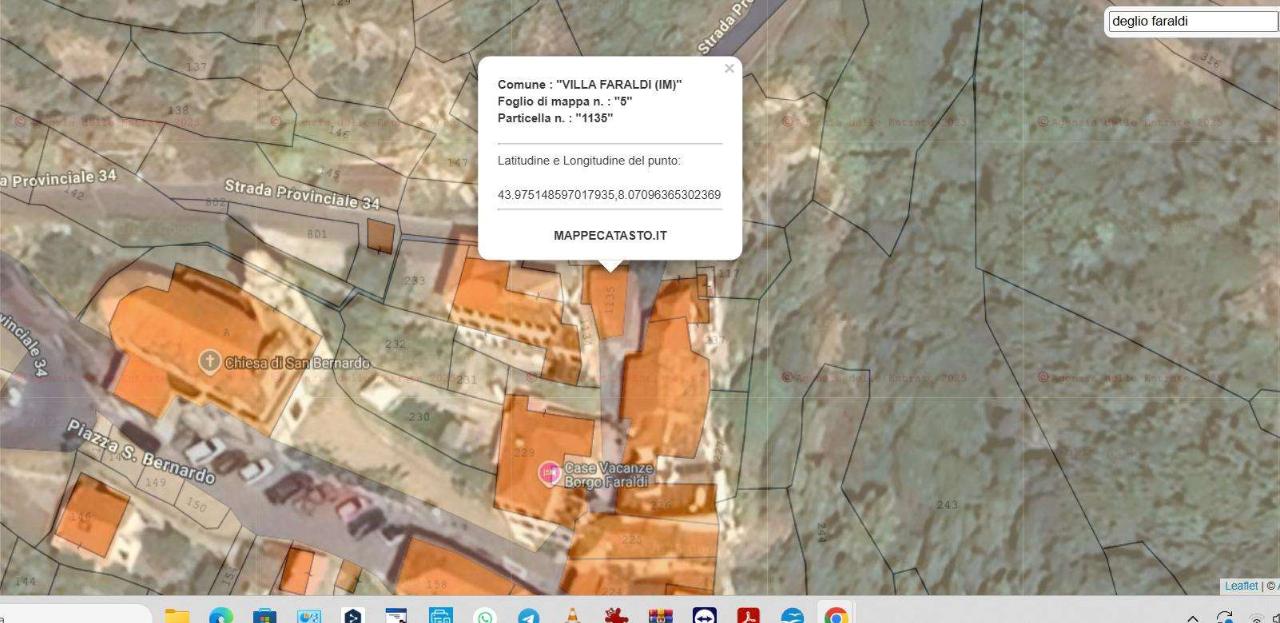
Task: Open File Explorer from the taskbar
Action: [x=177, y=616]
